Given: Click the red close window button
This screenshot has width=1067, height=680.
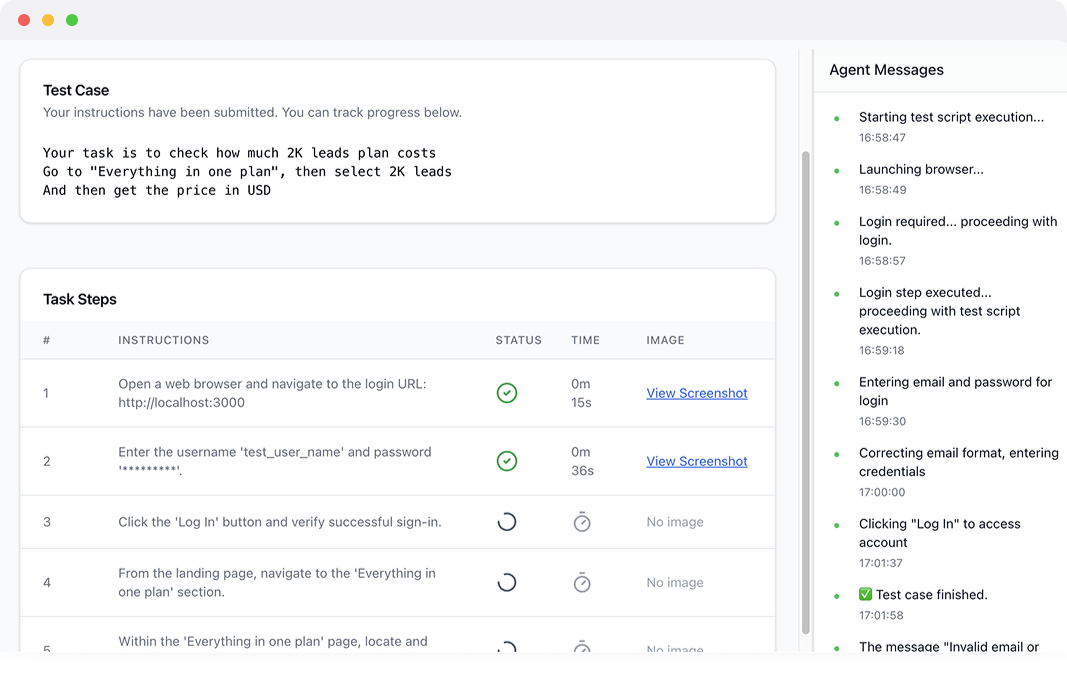Looking at the screenshot, I should click(24, 20).
